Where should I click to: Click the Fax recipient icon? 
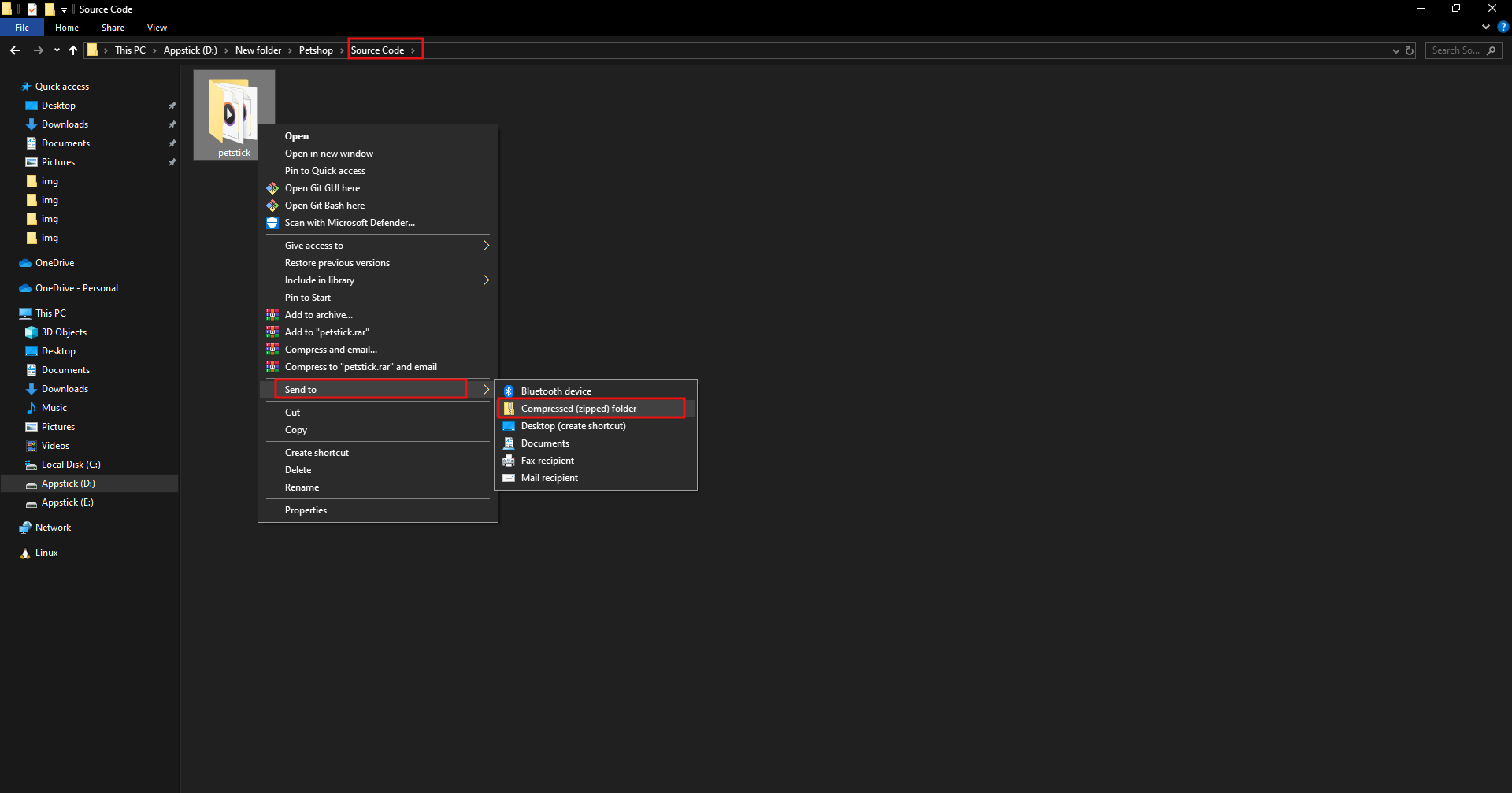pyautogui.click(x=509, y=461)
